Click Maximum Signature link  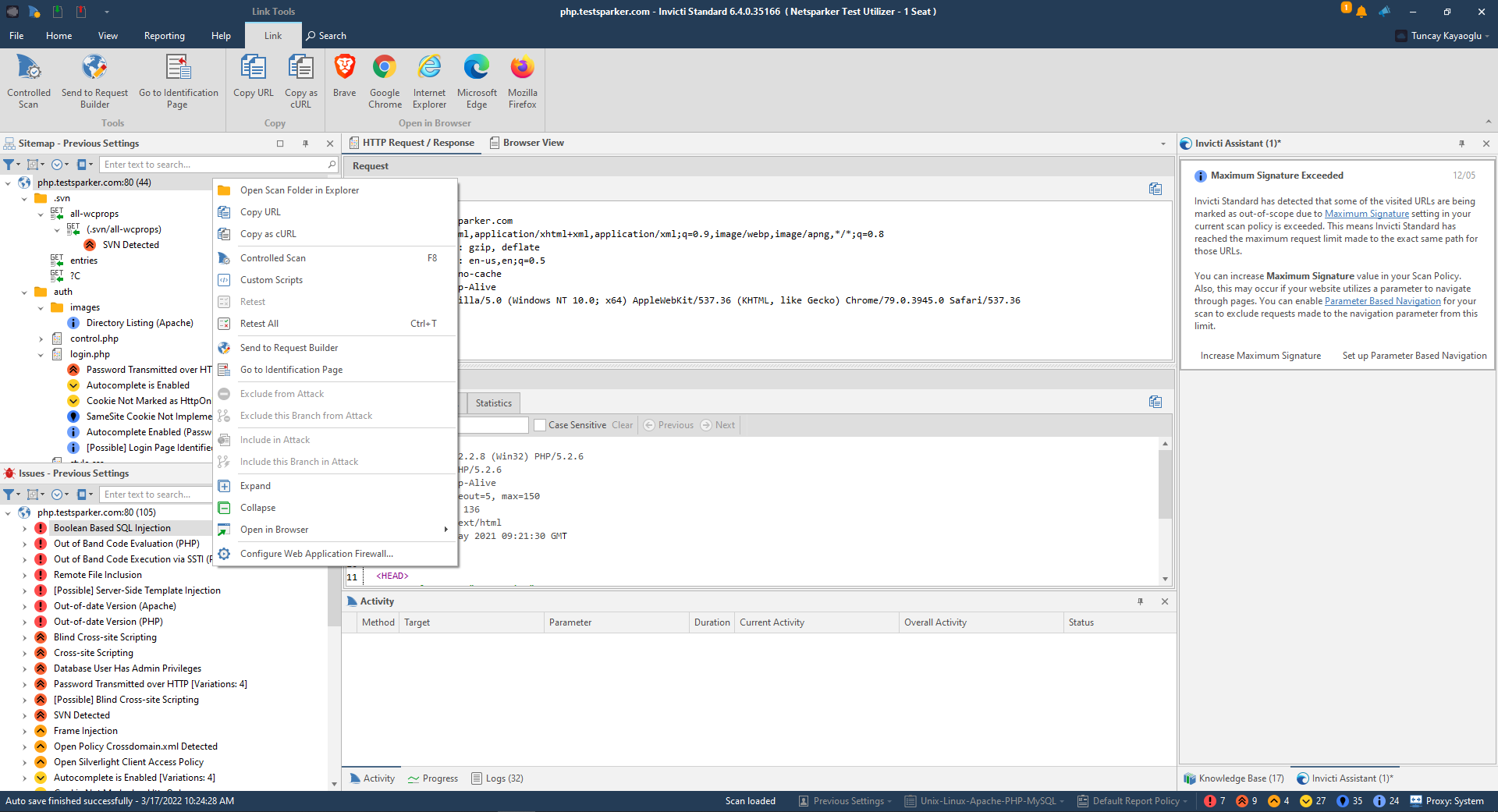[1367, 214]
